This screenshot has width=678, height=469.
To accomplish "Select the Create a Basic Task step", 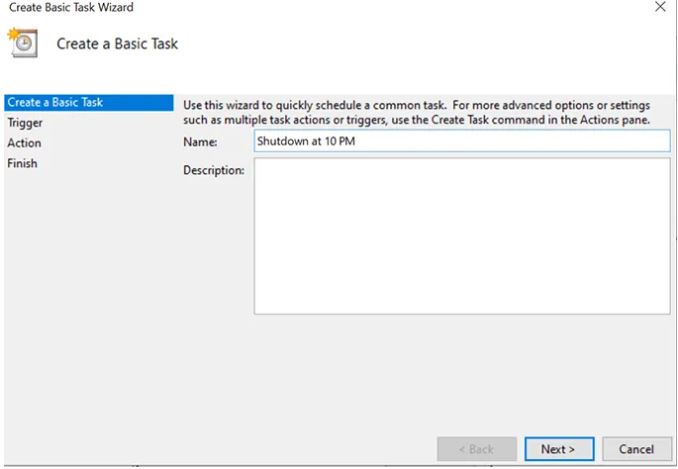I will [55, 102].
